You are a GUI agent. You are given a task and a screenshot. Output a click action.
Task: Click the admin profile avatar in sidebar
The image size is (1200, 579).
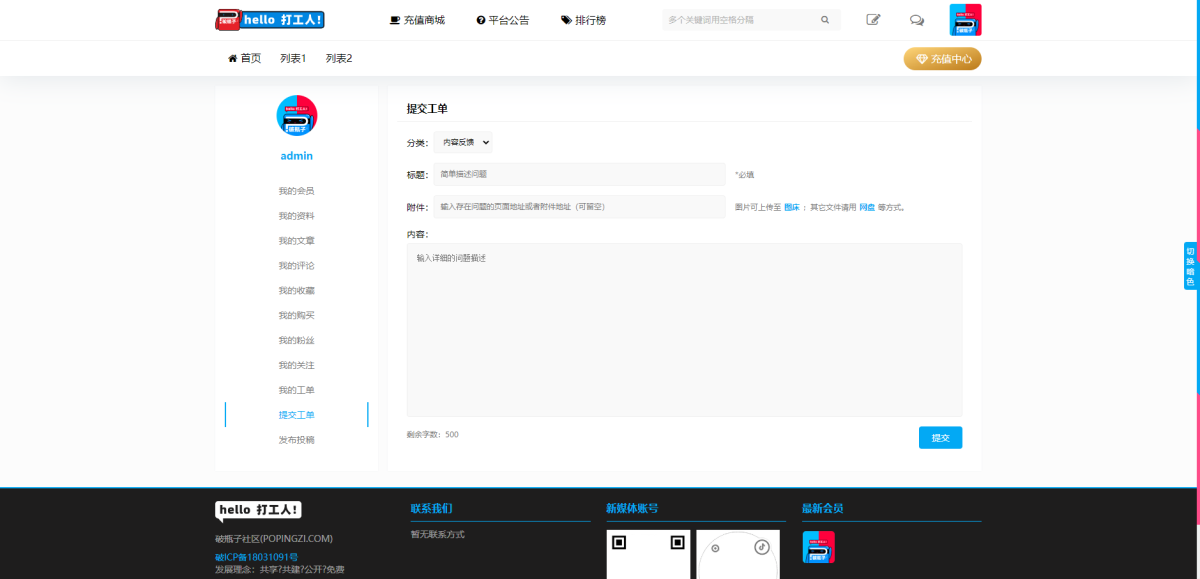(296, 116)
